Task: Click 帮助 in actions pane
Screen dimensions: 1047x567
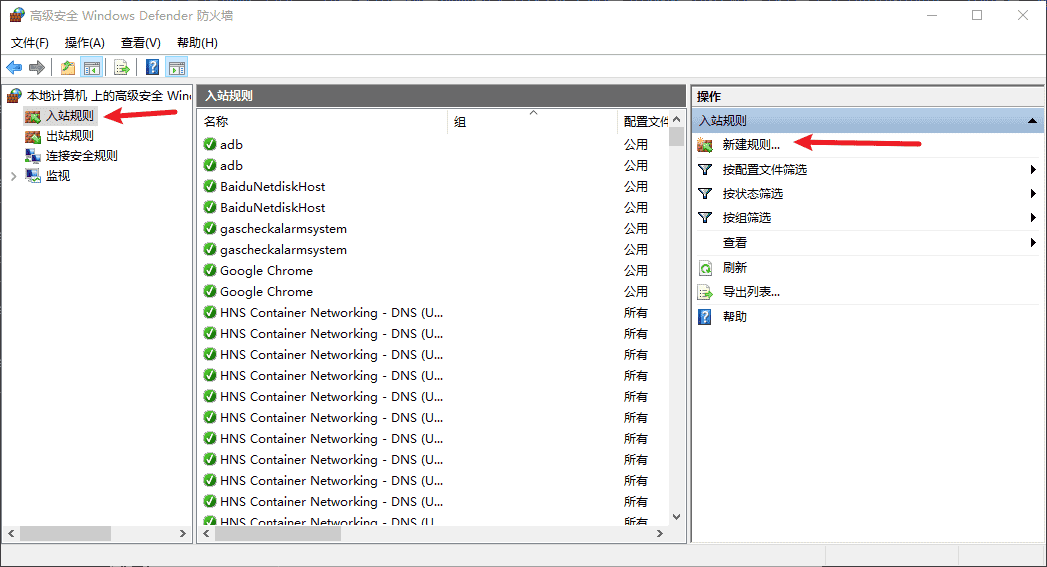Action: (735, 317)
